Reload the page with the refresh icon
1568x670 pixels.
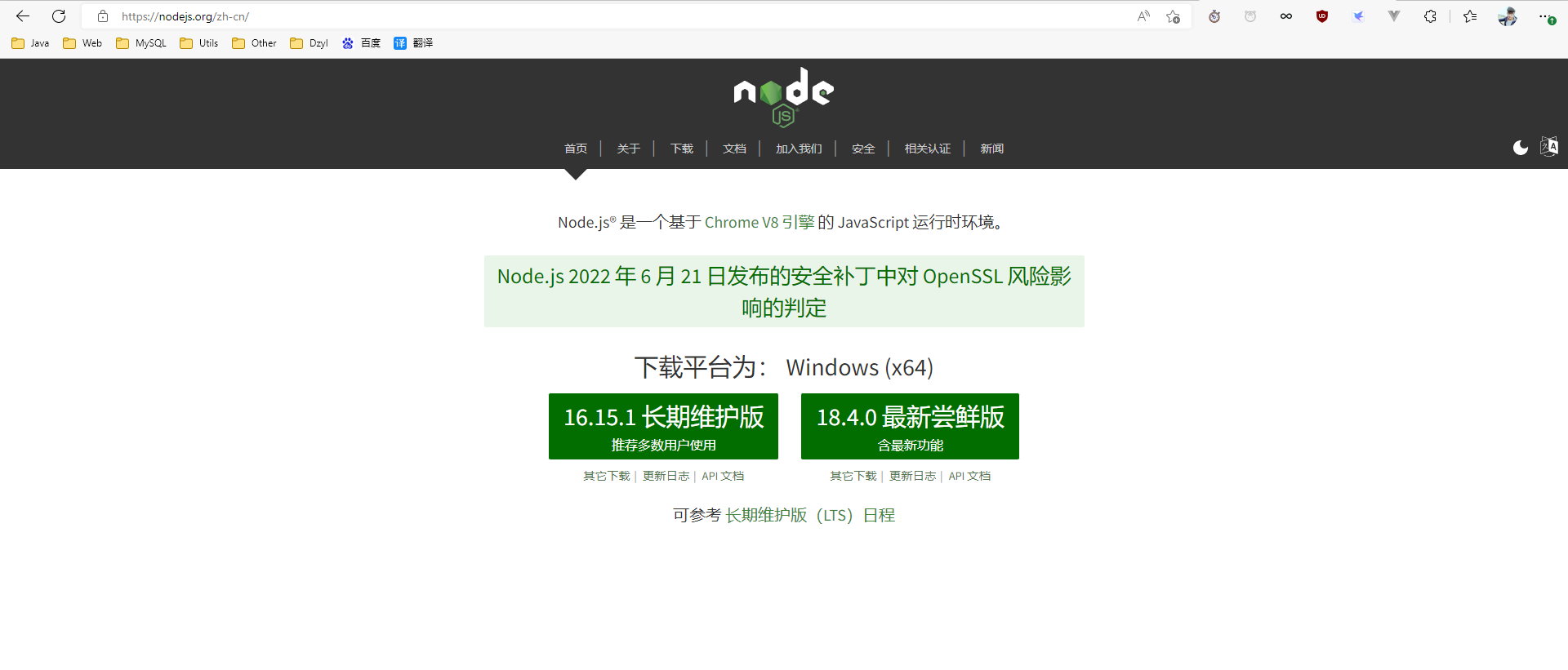pos(59,16)
